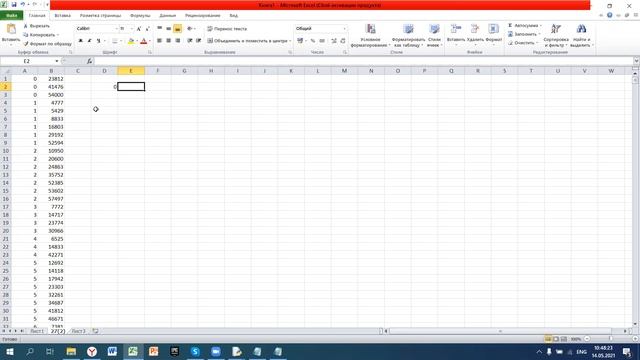Screen dimensions: 640x360
Task: Pick the yellow fill color bucket
Action: [x=131, y=41]
